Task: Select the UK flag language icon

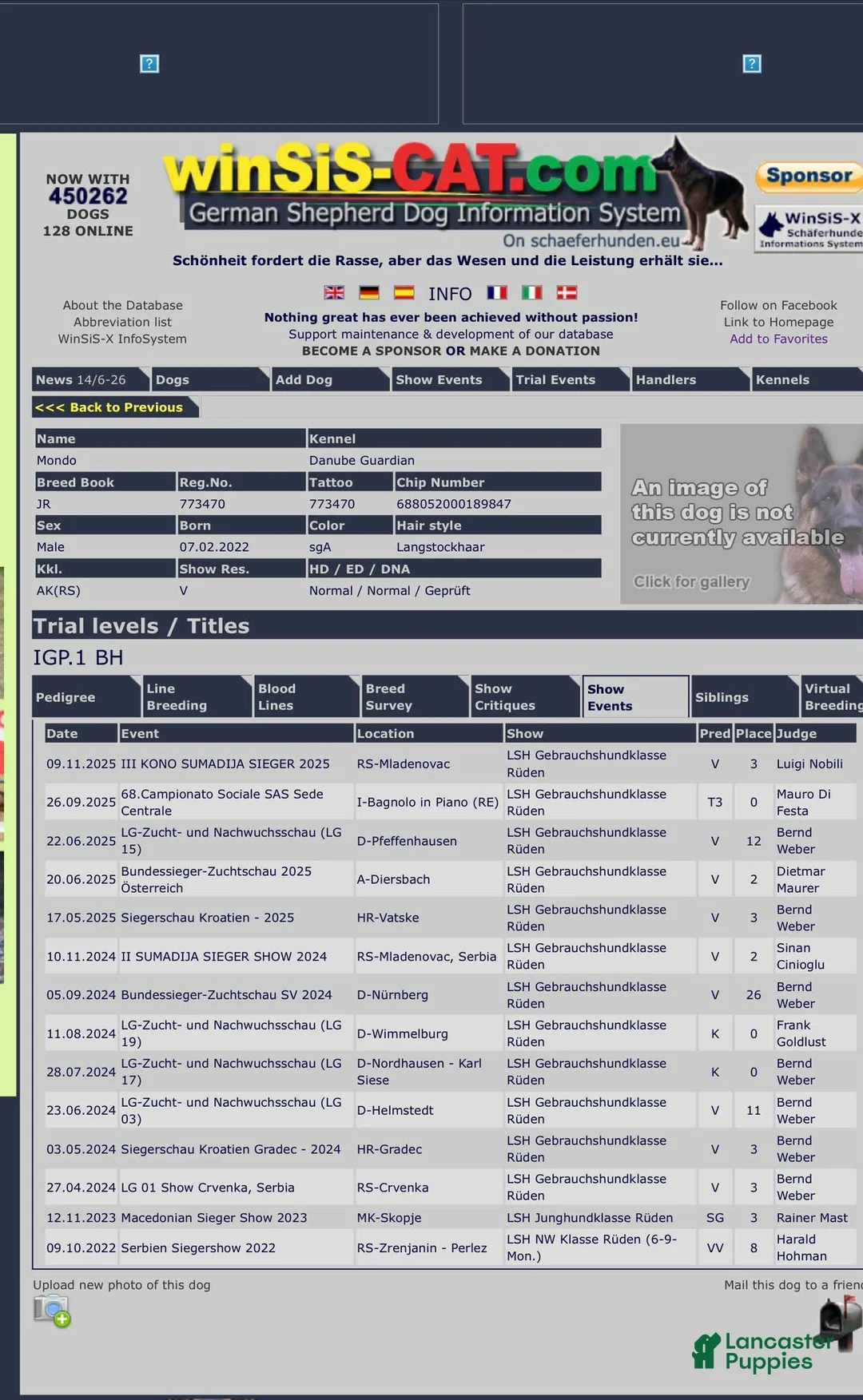Action: tap(334, 292)
